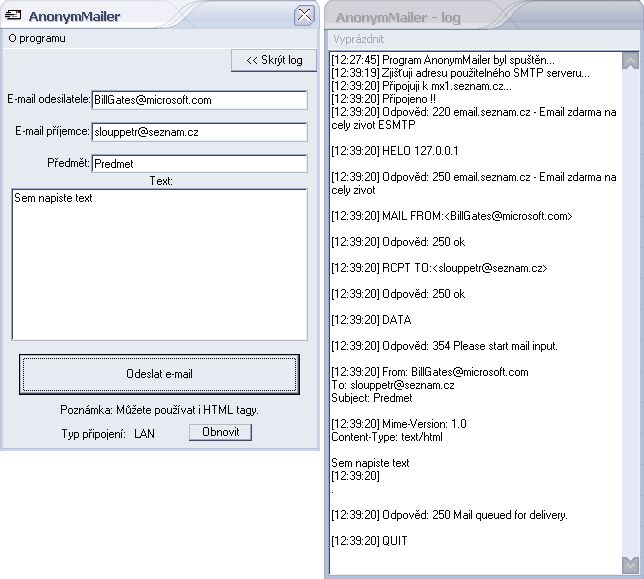Click log line 'QUIT' entry
Image resolution: width=644 pixels, height=579 pixels.
pyautogui.click(x=369, y=541)
